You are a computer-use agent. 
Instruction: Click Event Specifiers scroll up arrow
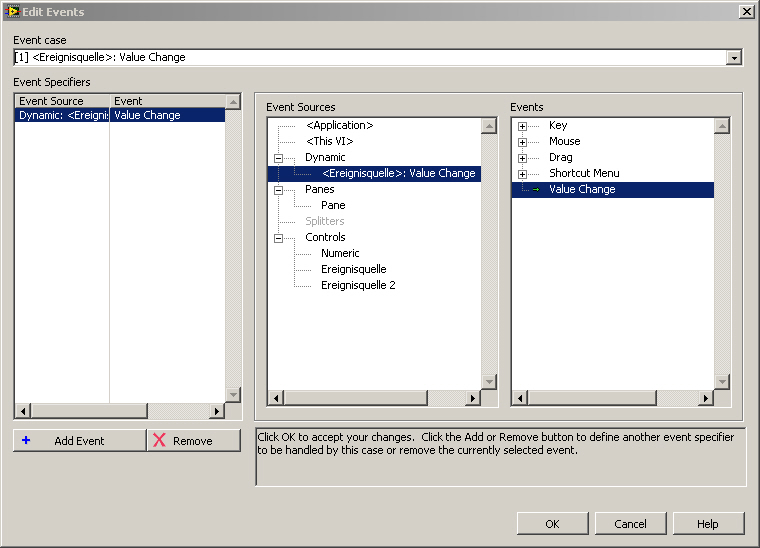(x=233, y=102)
